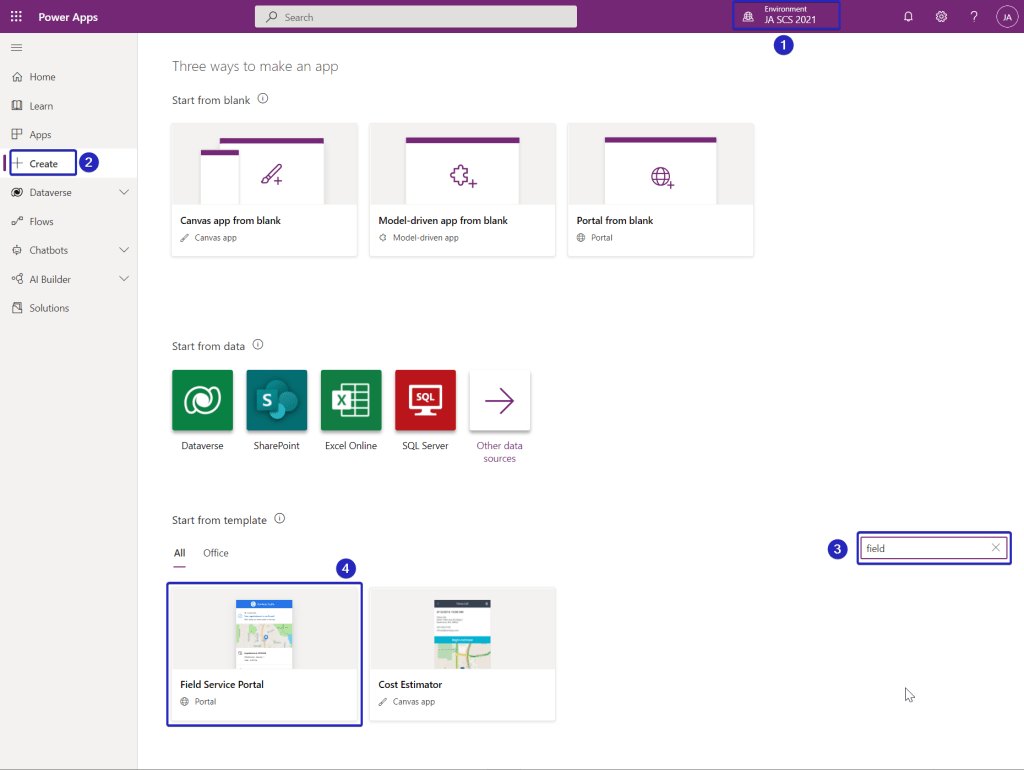Go to Solutions in the sidebar

[x=49, y=308]
